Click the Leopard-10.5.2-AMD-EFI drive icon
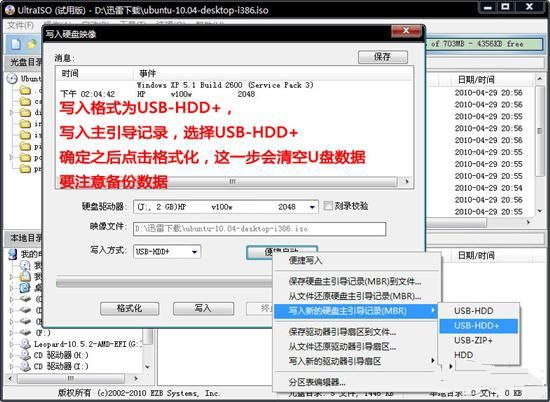The width and height of the screenshot is (550, 402). pyautogui.click(x=25, y=344)
